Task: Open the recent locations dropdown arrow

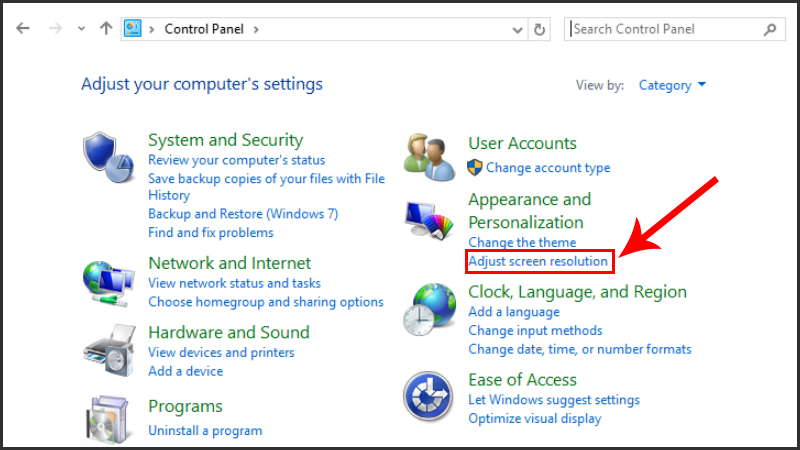Action: [81, 29]
